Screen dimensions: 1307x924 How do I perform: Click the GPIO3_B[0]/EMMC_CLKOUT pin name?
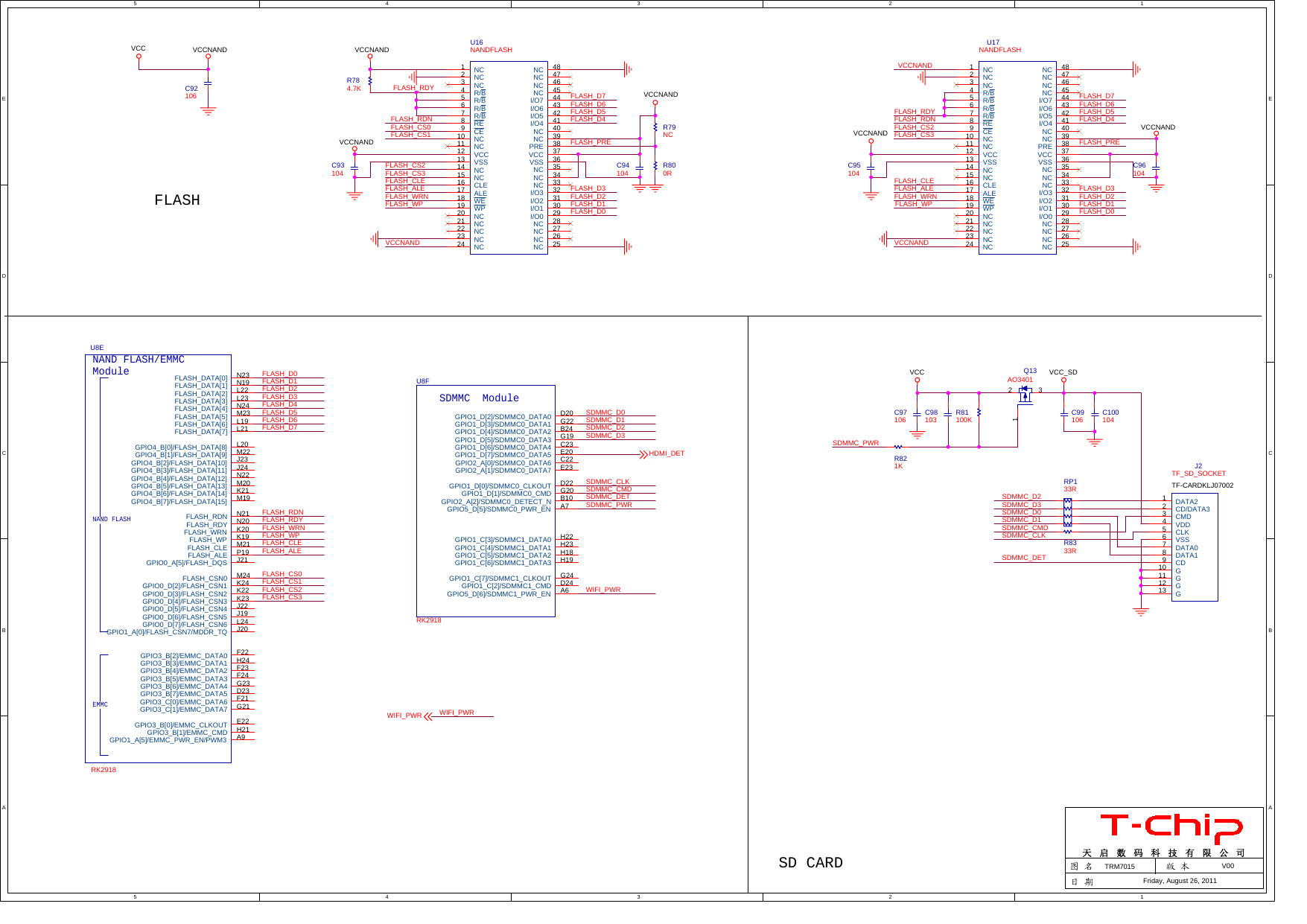point(181,725)
